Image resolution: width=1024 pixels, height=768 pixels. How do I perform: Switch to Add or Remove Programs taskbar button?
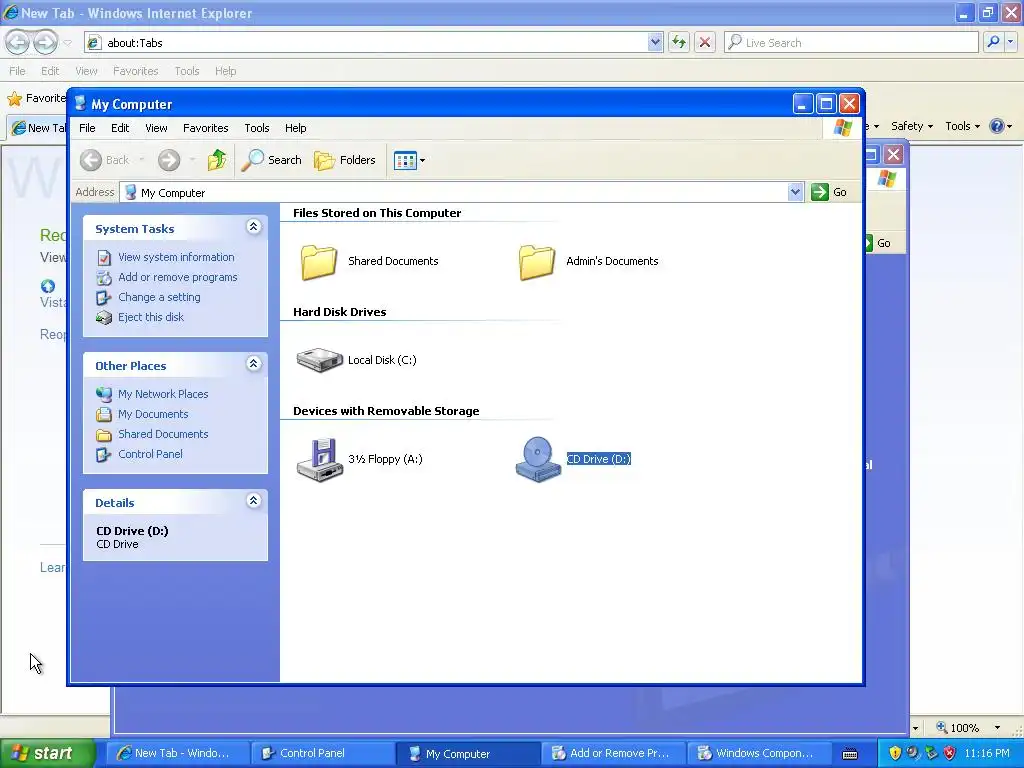pyautogui.click(x=613, y=753)
